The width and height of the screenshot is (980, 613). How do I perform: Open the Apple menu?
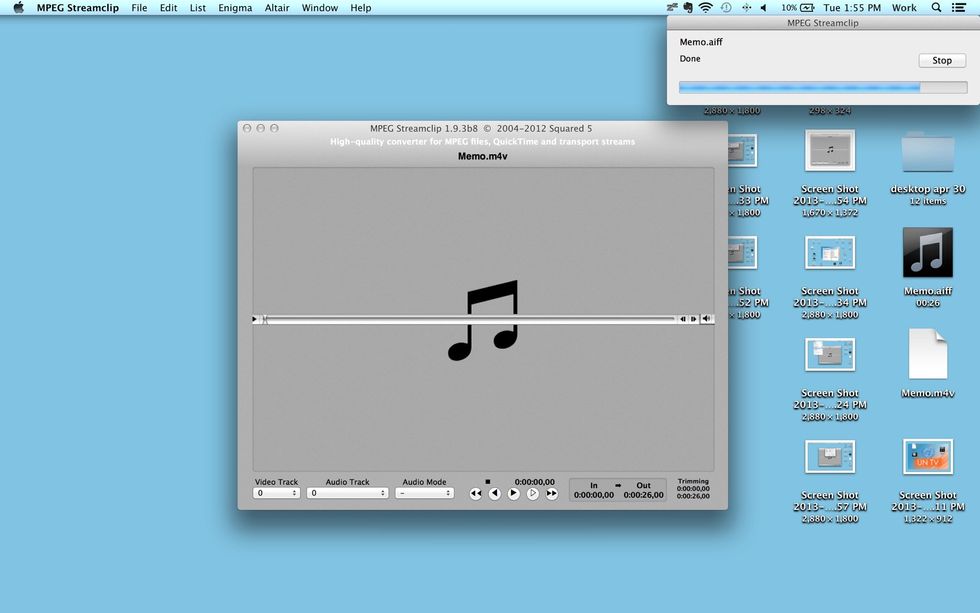[19, 7]
